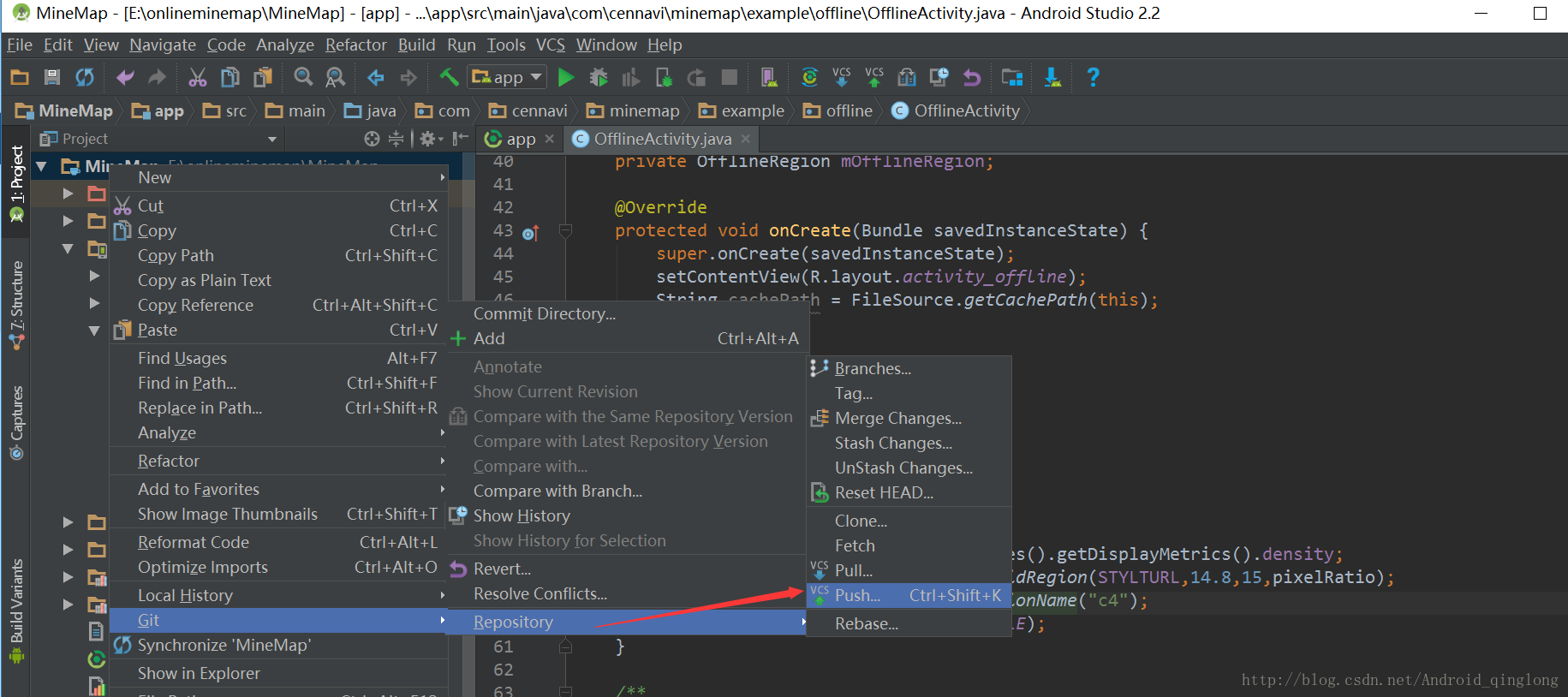Click Stash Changes... entry
This screenshot has width=1568, height=697.
909,443
